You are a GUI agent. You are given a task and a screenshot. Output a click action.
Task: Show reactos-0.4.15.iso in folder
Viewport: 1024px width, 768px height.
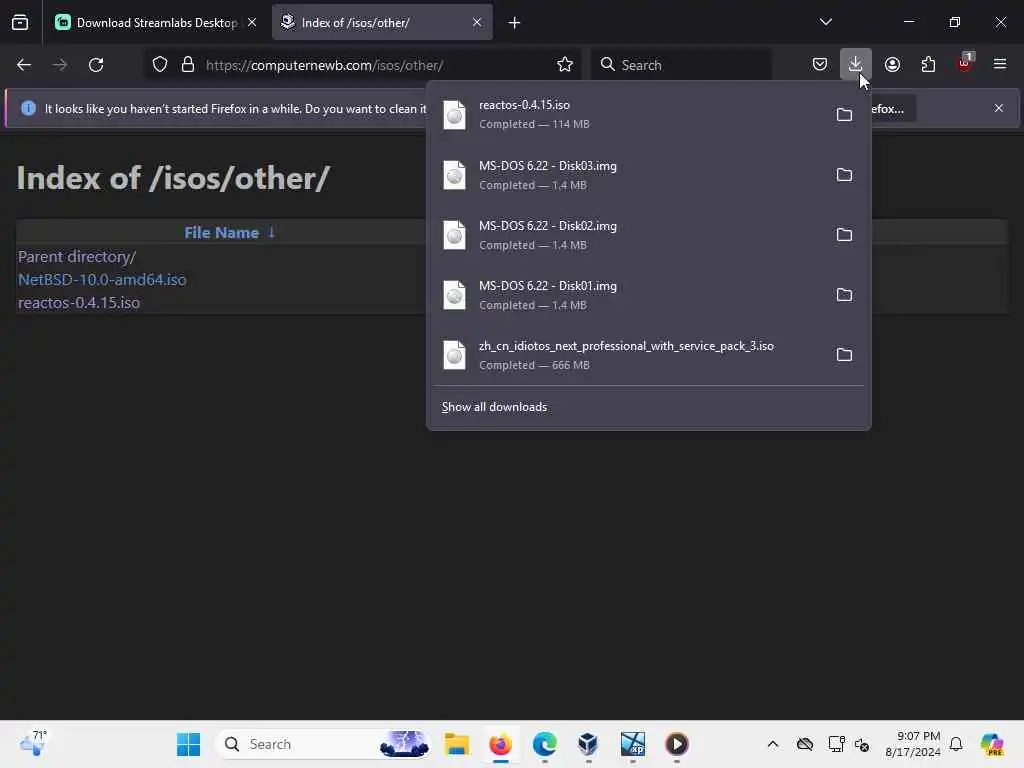click(844, 115)
